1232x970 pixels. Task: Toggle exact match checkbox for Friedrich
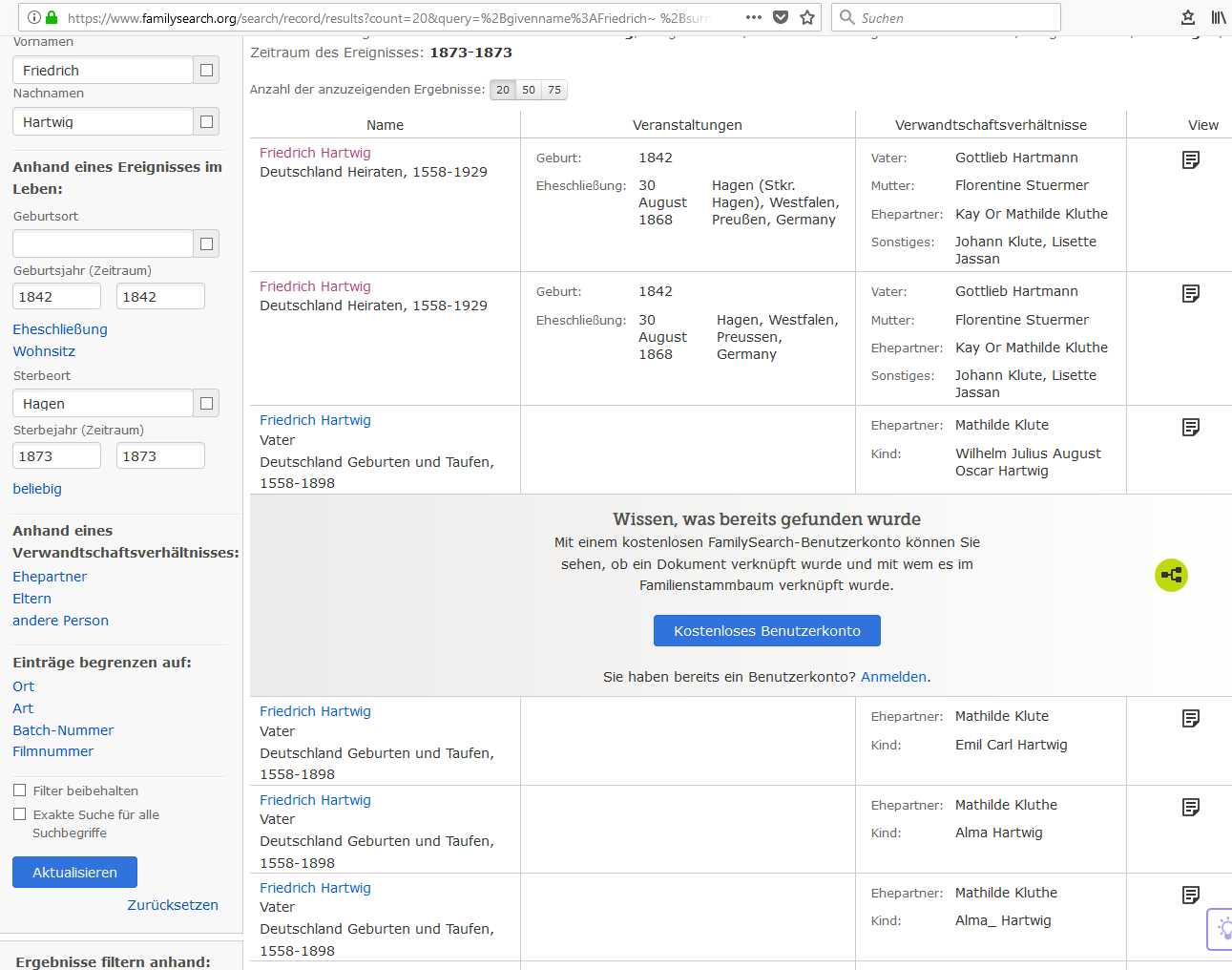coord(206,70)
